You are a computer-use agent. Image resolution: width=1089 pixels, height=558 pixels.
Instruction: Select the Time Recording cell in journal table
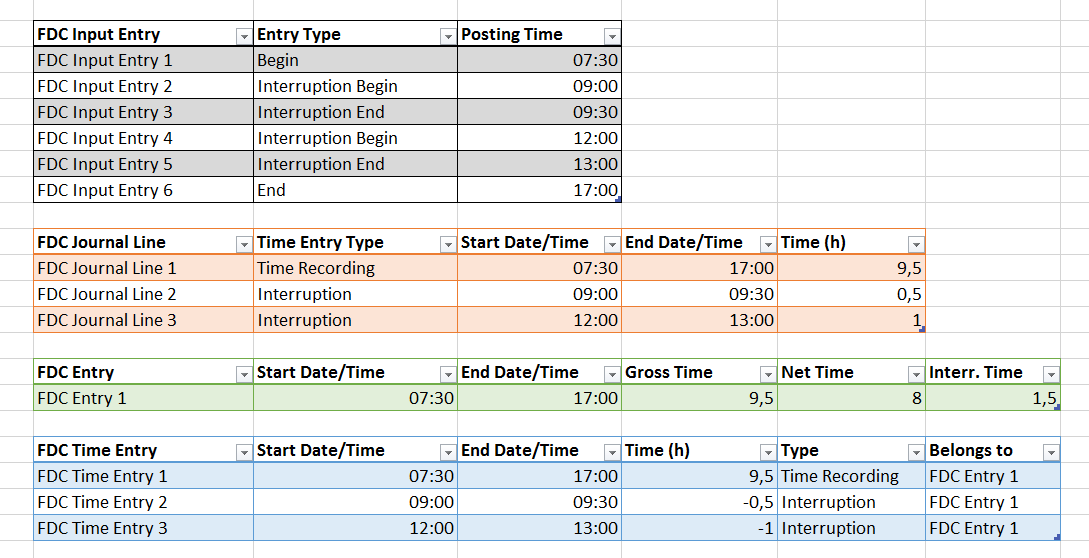tap(355, 268)
